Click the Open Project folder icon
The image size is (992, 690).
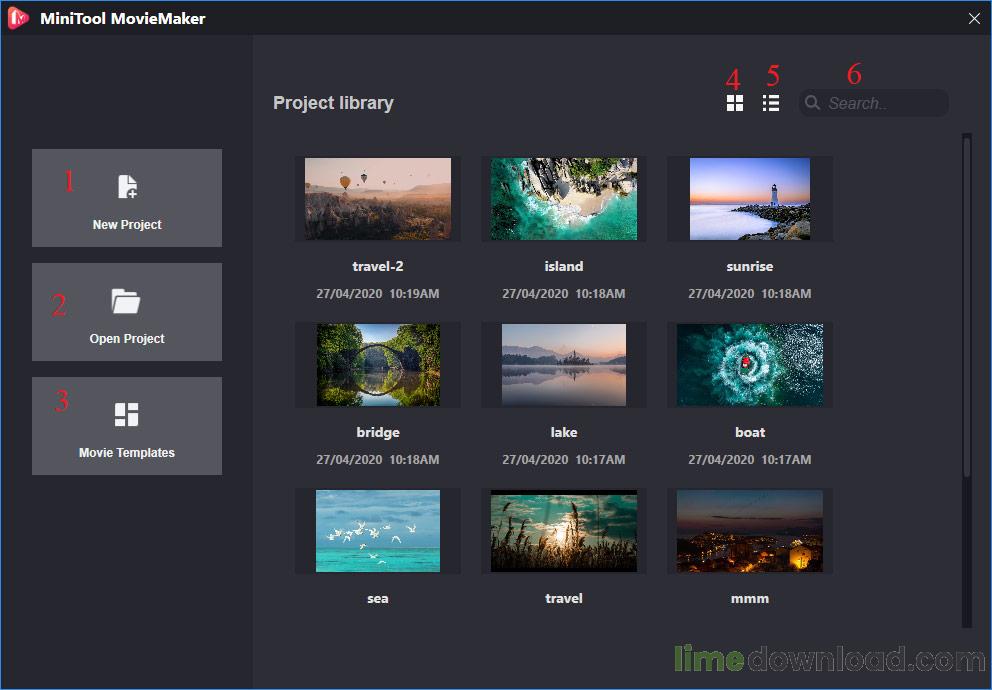coord(126,301)
